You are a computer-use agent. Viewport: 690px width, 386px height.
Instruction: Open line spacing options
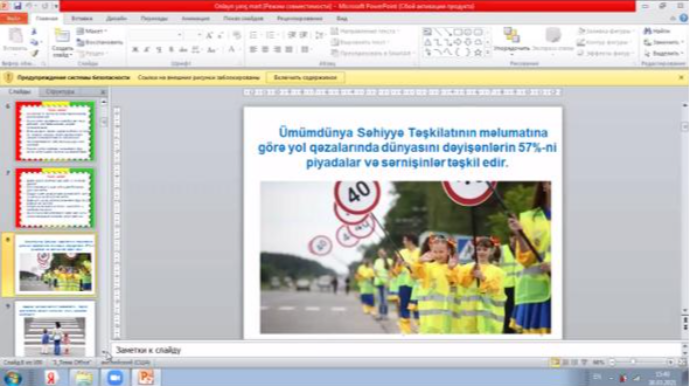click(x=319, y=35)
